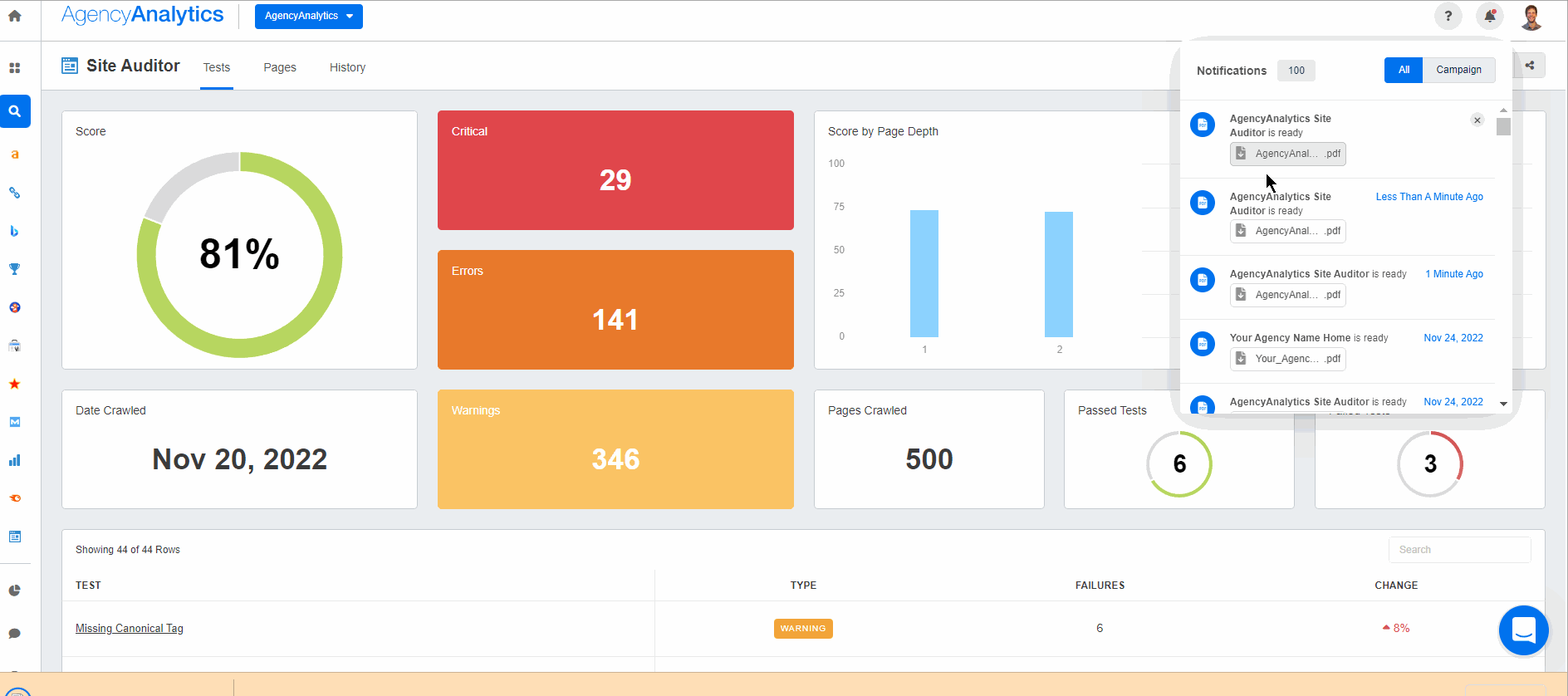
Task: Sort by the TYPE column header
Action: (803, 586)
